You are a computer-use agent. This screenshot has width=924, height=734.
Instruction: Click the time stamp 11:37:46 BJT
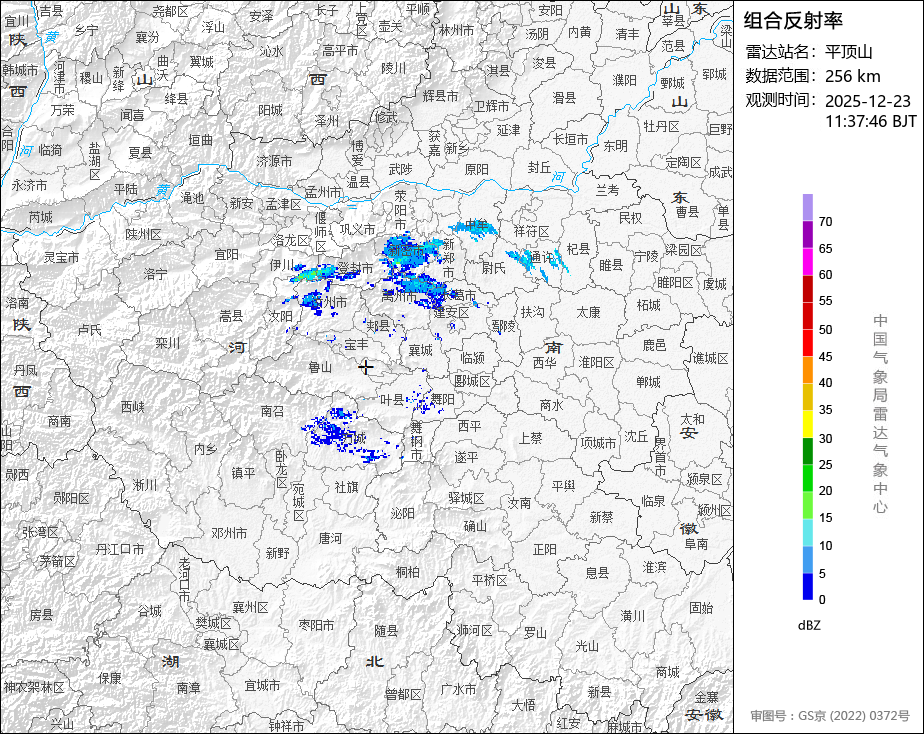tap(870, 122)
